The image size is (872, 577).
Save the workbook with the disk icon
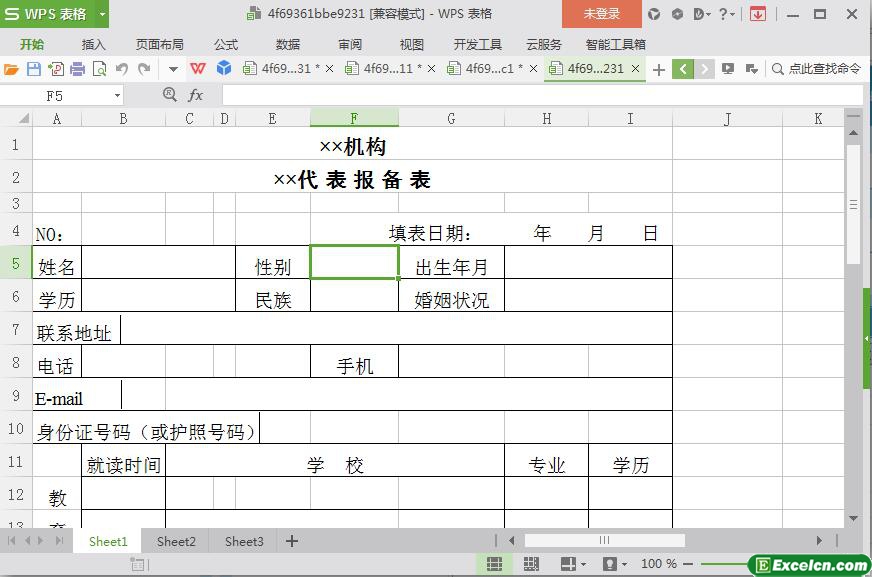click(34, 69)
